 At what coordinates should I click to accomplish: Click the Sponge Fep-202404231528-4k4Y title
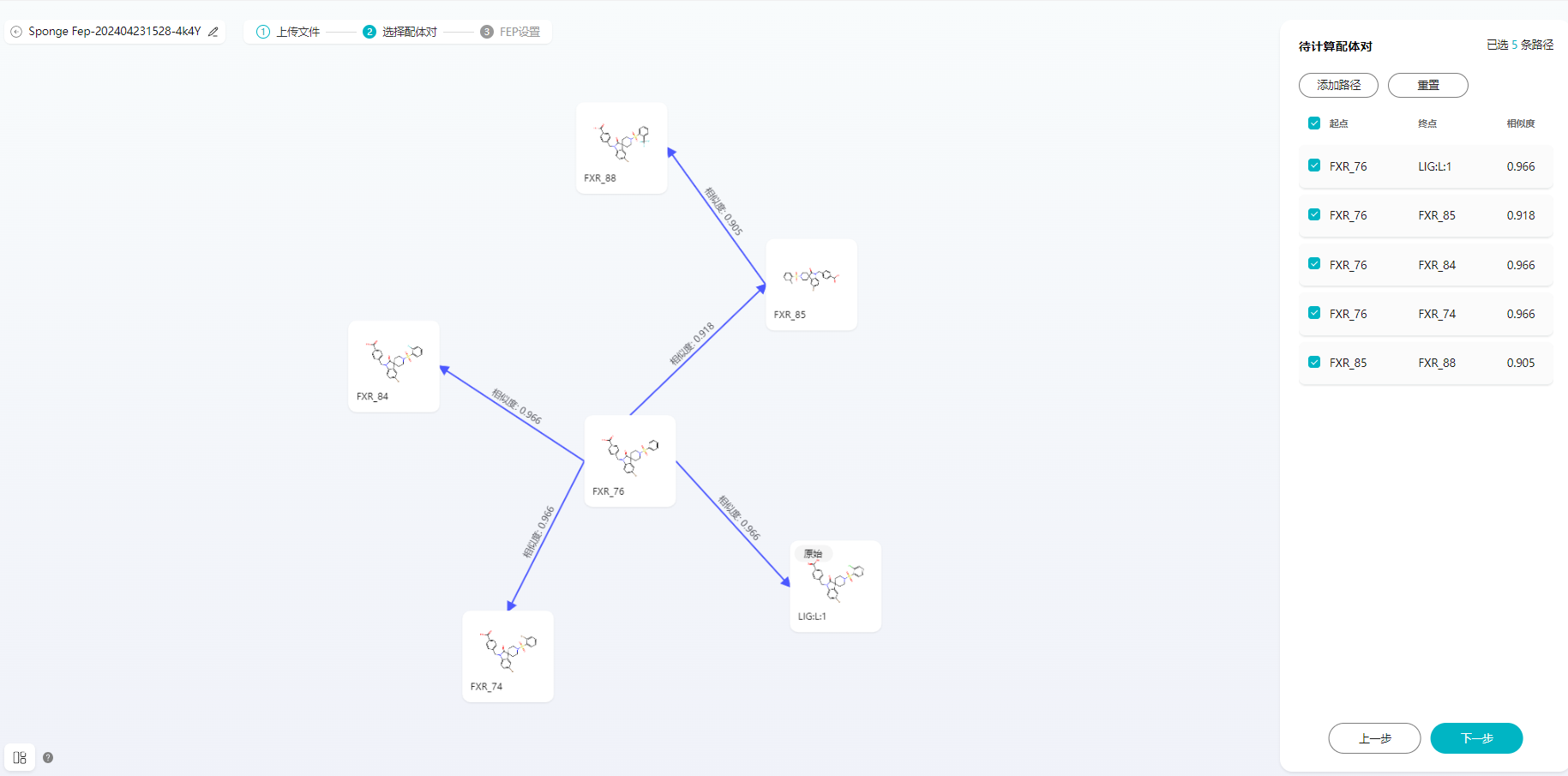point(115,32)
